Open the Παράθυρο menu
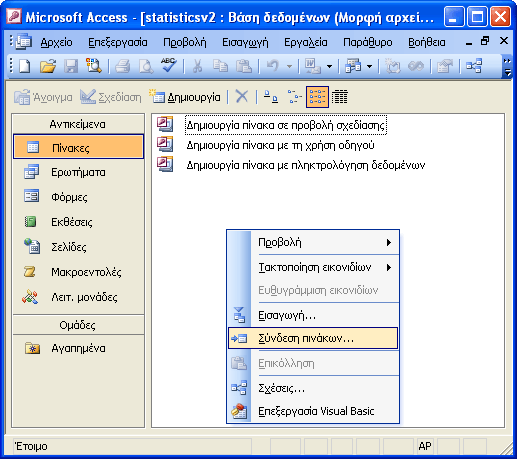Screen dimensions: 517x459 pyautogui.click(x=368, y=42)
